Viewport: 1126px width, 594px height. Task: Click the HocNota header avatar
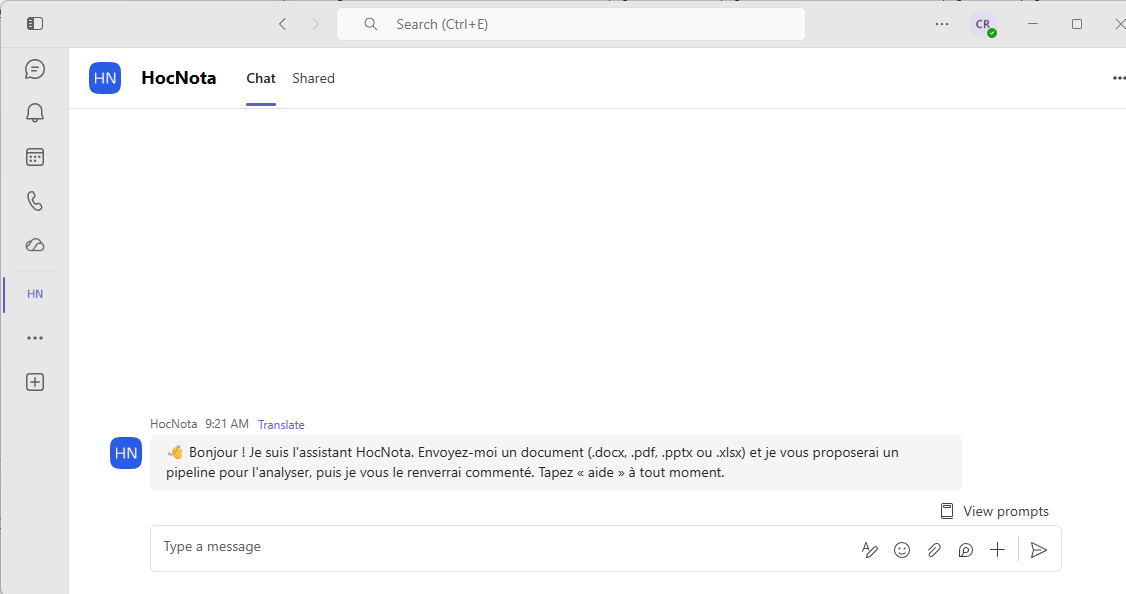[x=105, y=78]
